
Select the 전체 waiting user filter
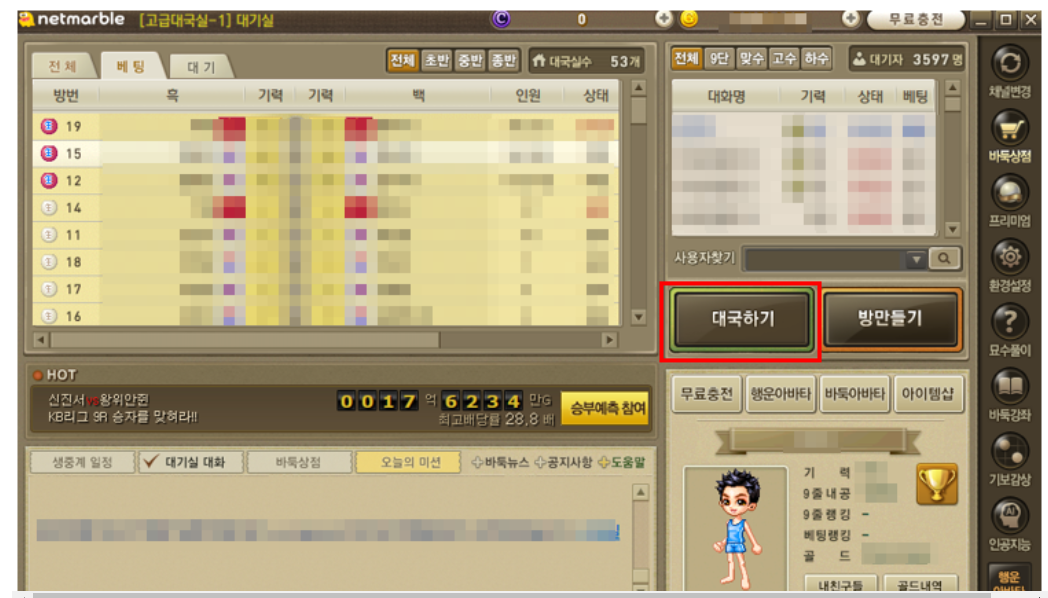click(686, 59)
